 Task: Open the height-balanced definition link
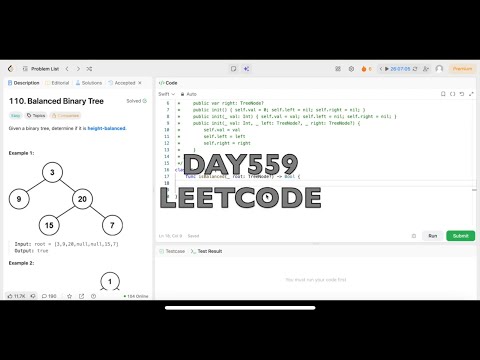point(107,128)
